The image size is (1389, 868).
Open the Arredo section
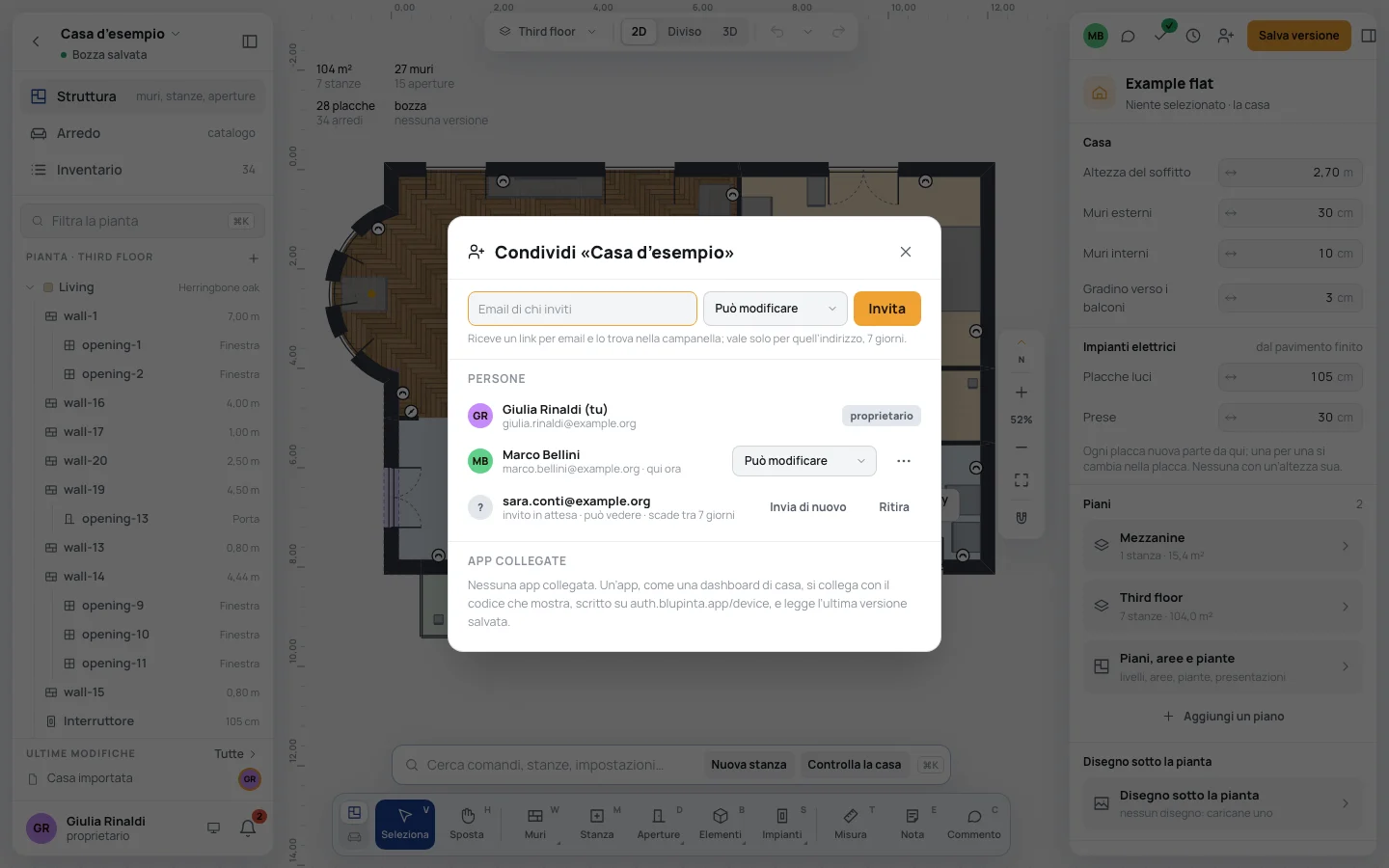143,133
